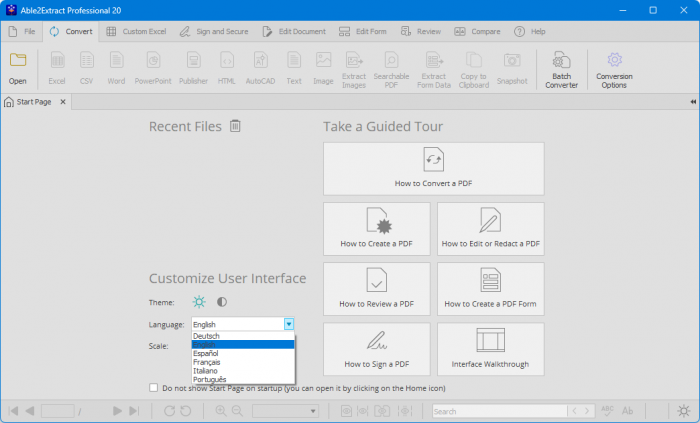
Task: Clear recent files with trash icon
Action: 235,126
